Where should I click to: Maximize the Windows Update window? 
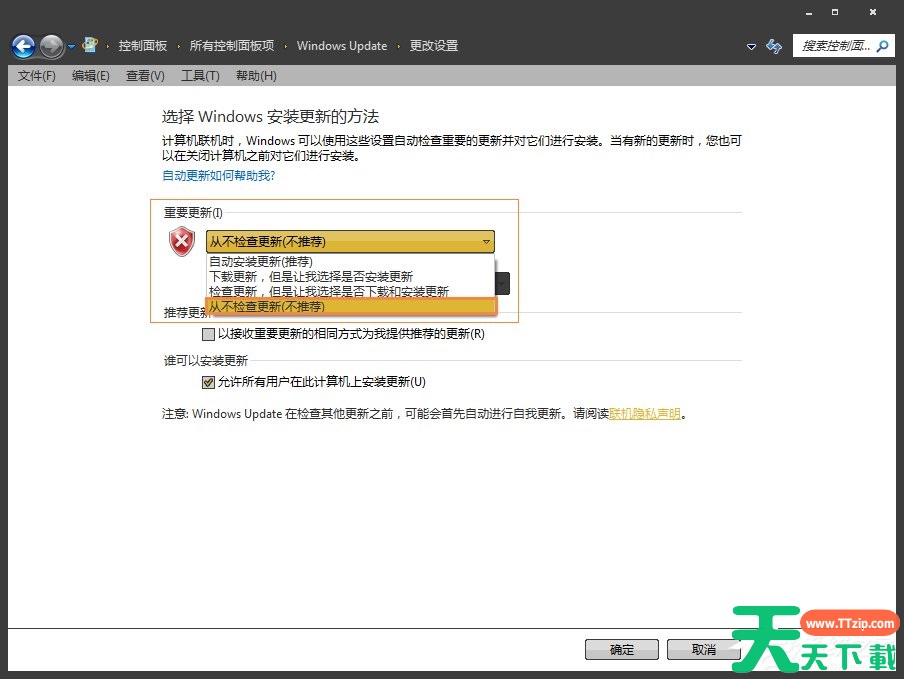click(835, 12)
